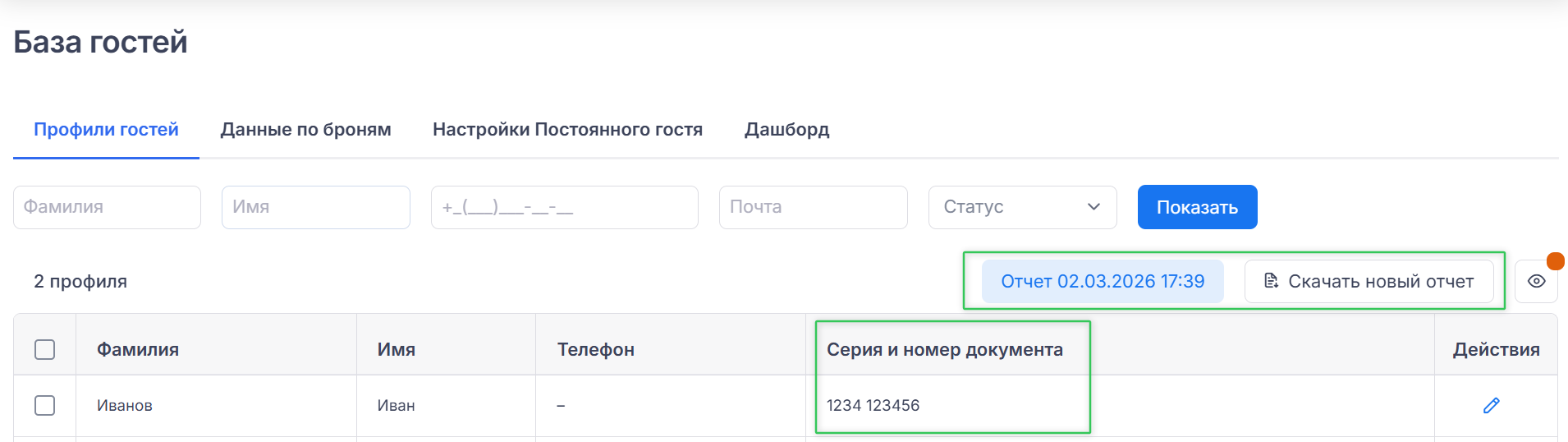Click the Почта input field

click(813, 207)
